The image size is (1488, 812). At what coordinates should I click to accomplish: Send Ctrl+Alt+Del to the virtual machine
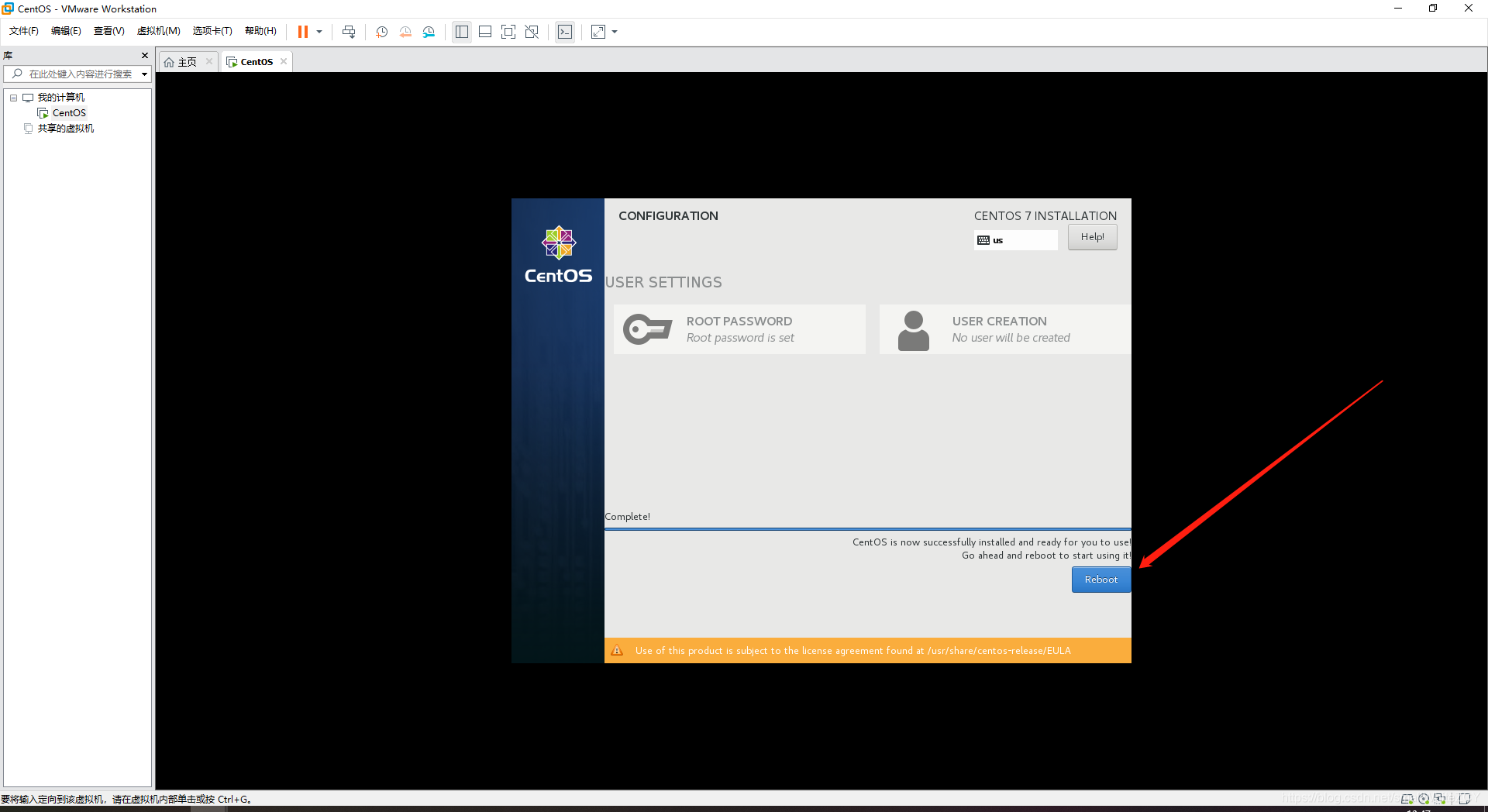pos(349,32)
